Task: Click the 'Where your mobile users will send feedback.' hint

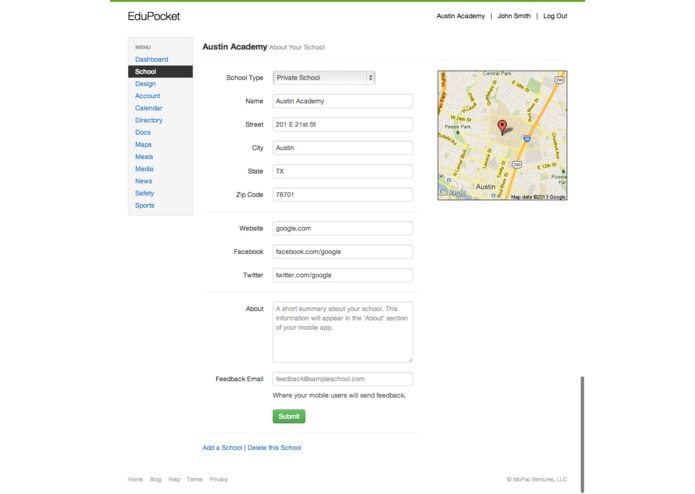Action: point(339,395)
